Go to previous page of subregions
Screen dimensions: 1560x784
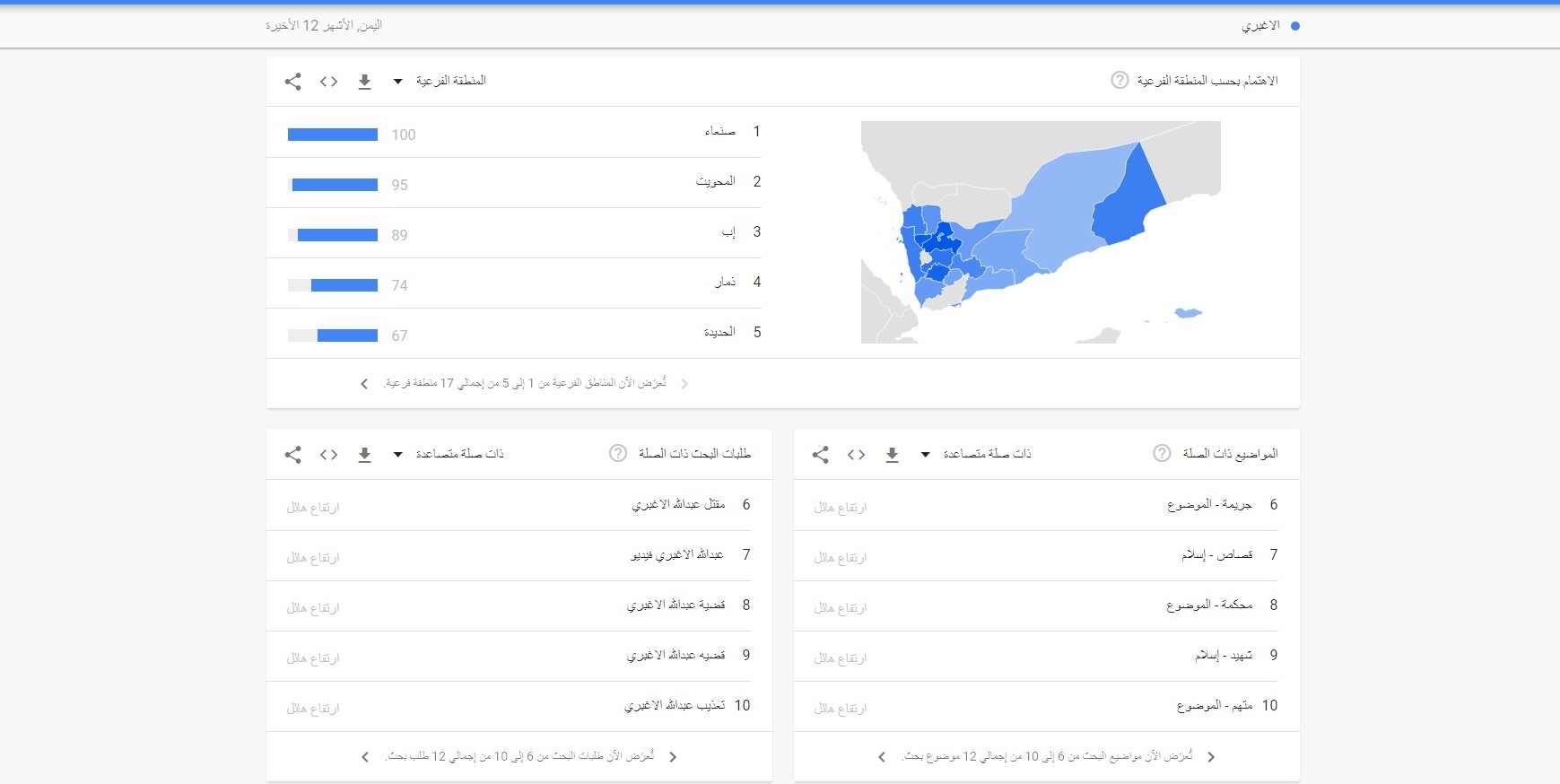point(685,384)
